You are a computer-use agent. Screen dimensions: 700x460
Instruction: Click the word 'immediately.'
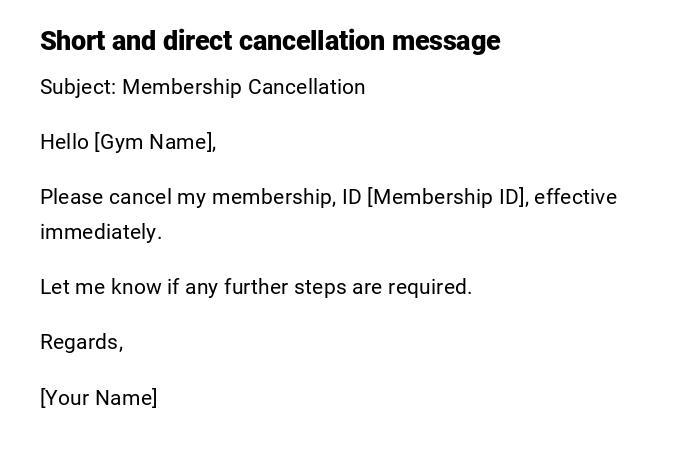click(x=101, y=232)
